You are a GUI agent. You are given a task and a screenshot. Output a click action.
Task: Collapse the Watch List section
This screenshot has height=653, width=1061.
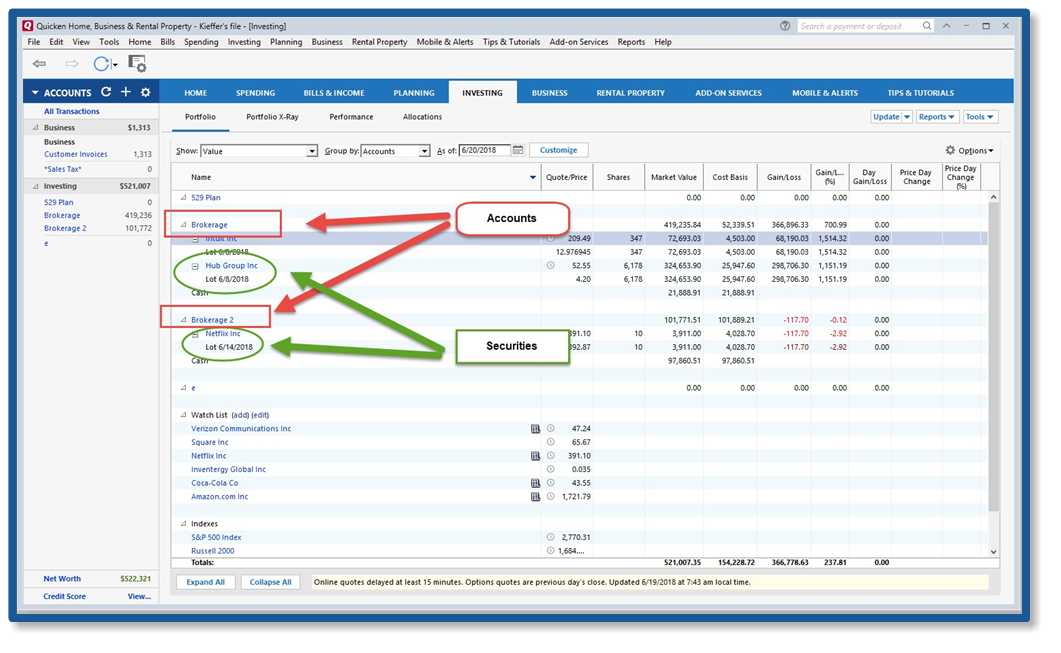(183, 415)
